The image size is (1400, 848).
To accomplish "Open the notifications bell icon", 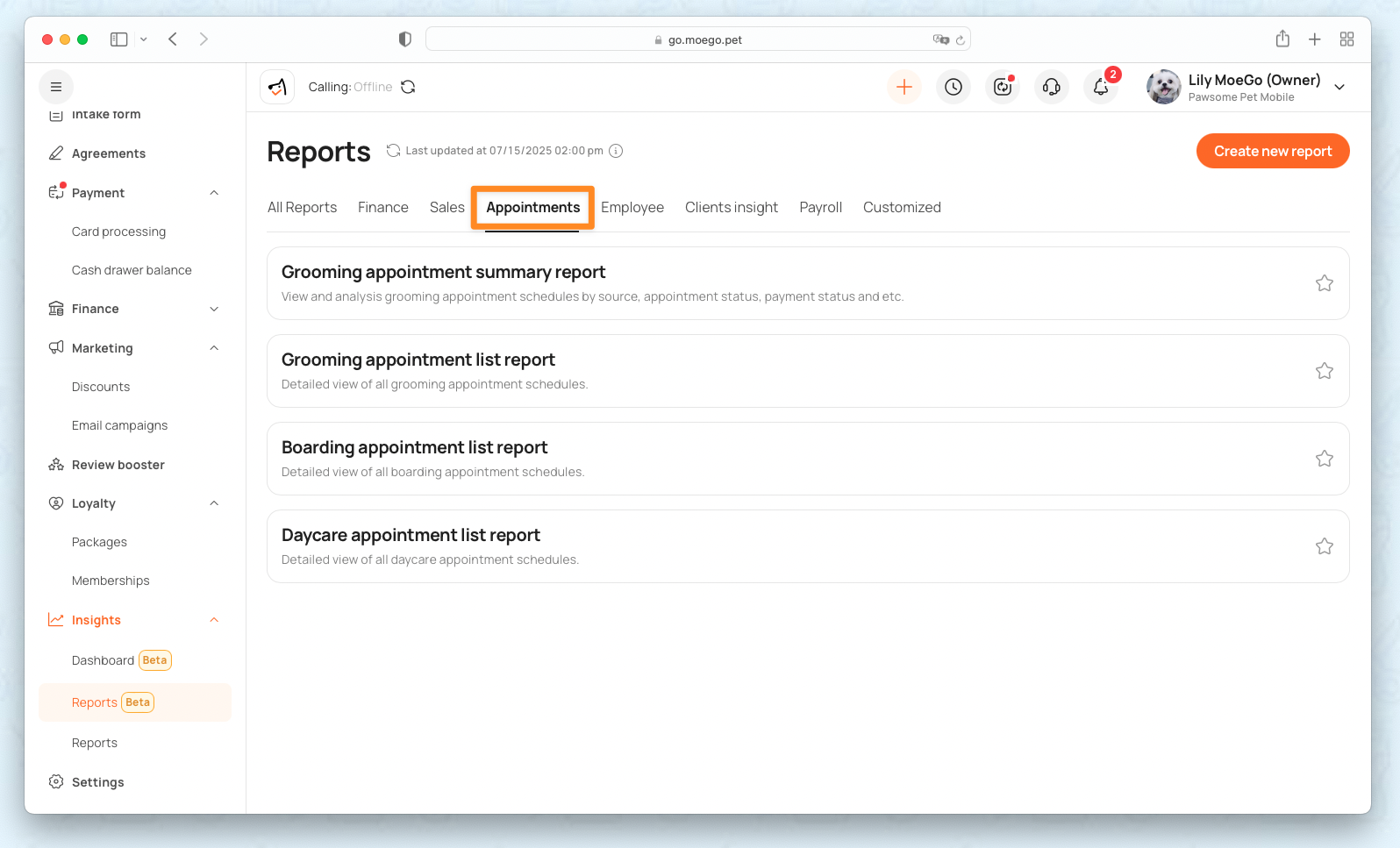I will click(x=1101, y=87).
